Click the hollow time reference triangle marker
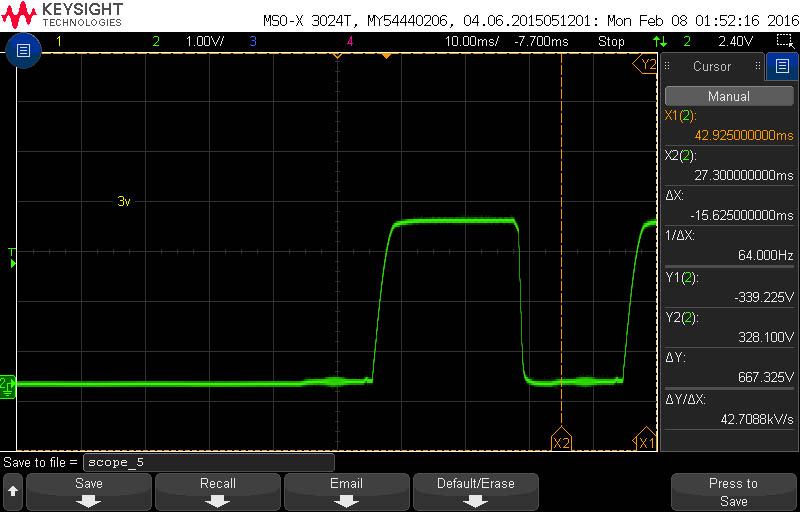The height and width of the screenshot is (512, 800). point(337,55)
